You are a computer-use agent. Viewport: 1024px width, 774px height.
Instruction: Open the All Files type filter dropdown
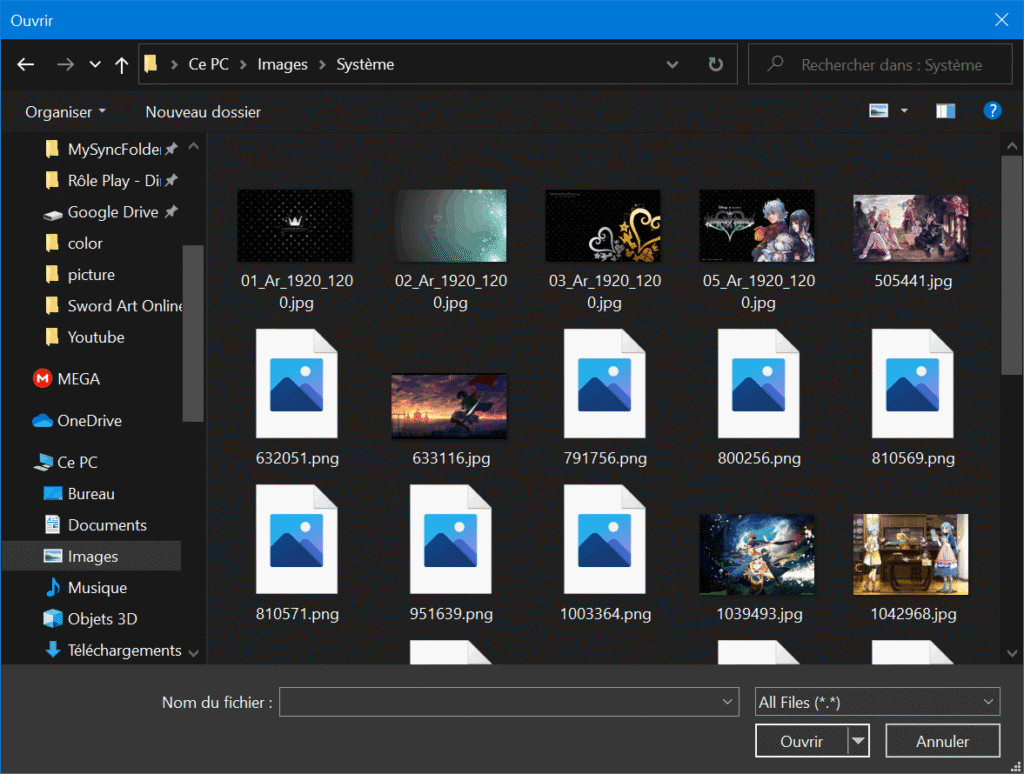coord(877,702)
